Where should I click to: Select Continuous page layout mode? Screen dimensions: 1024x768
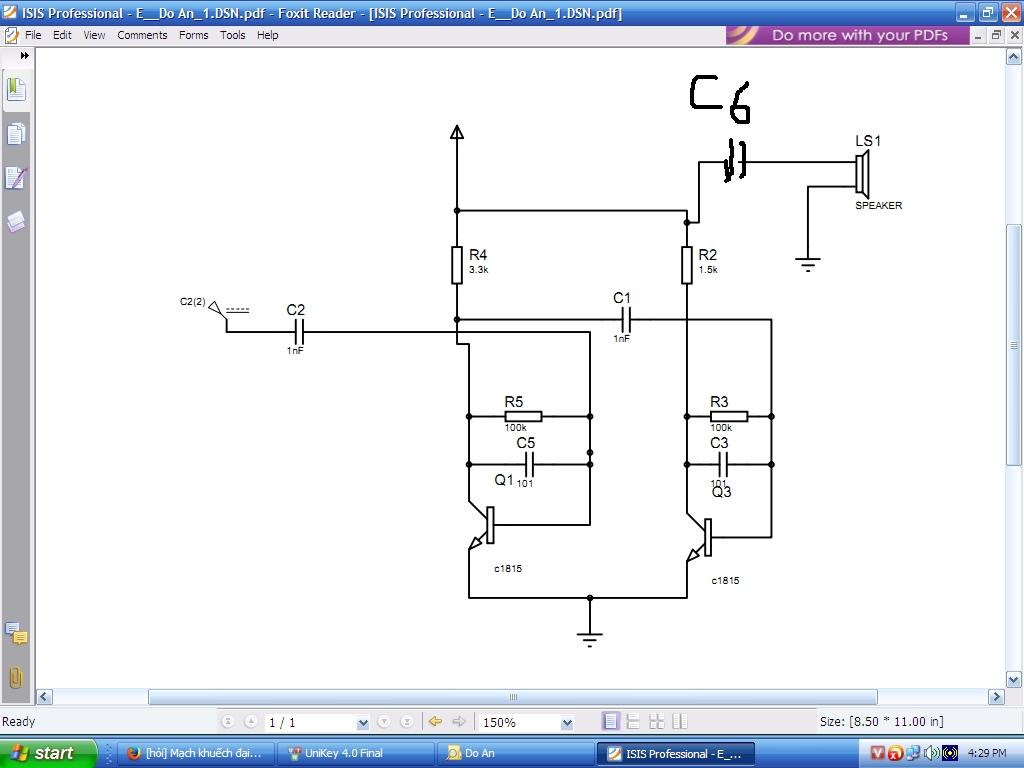(x=633, y=722)
